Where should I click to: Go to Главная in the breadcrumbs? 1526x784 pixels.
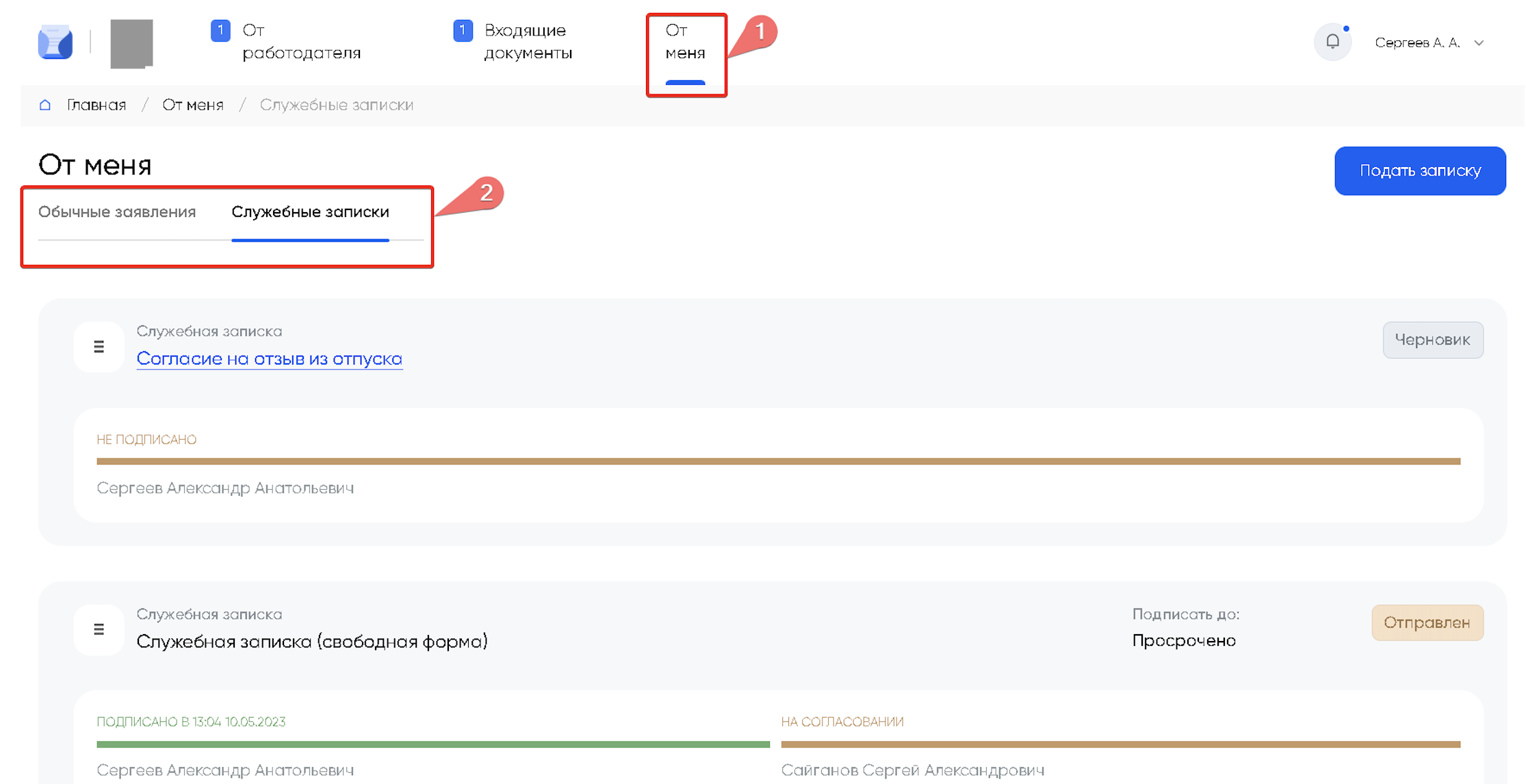(x=96, y=105)
